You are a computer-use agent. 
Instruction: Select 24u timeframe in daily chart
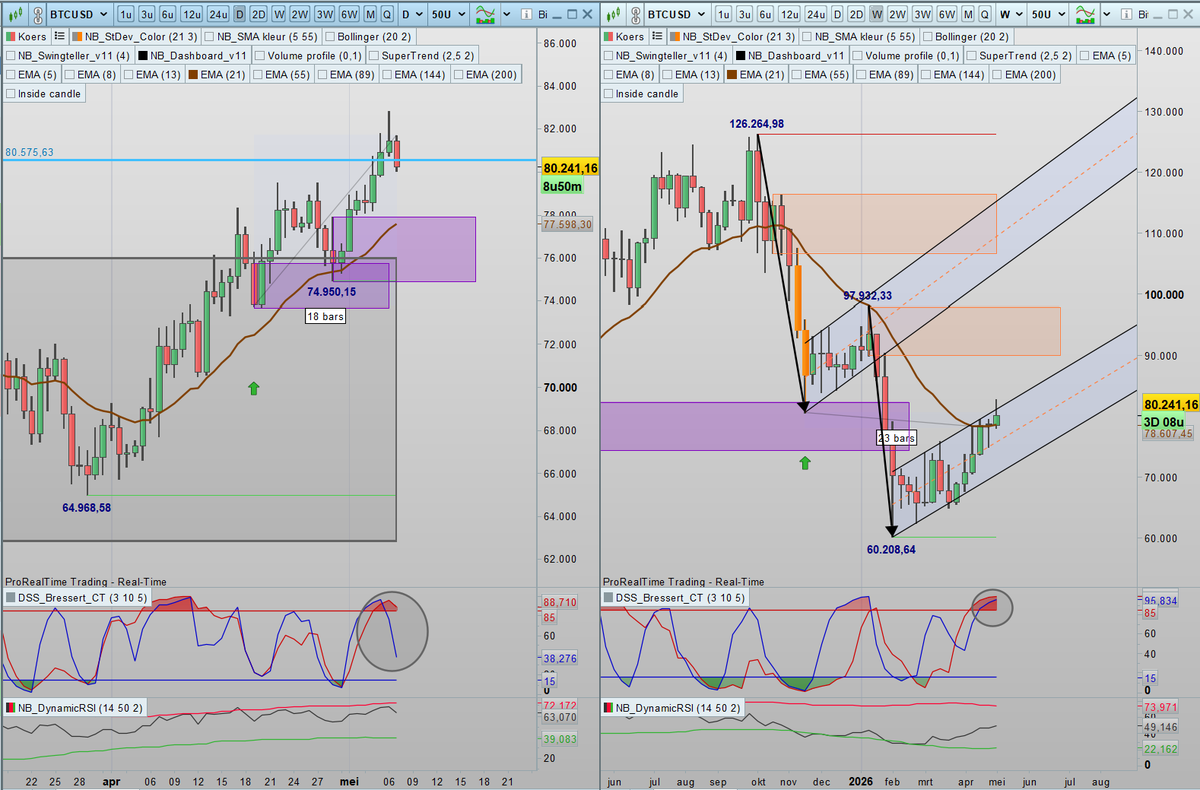point(218,15)
